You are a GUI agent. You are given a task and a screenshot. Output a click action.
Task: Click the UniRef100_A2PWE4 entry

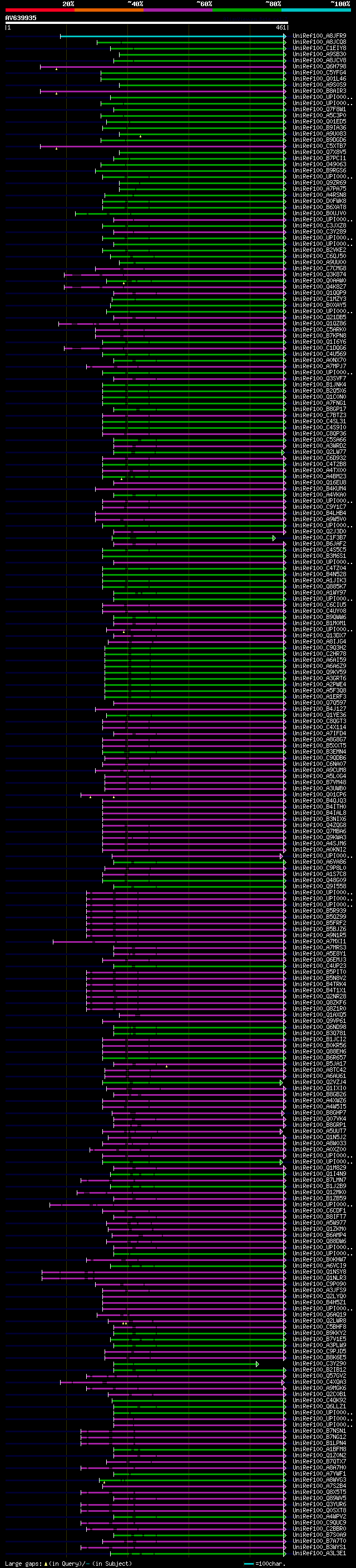319,685
